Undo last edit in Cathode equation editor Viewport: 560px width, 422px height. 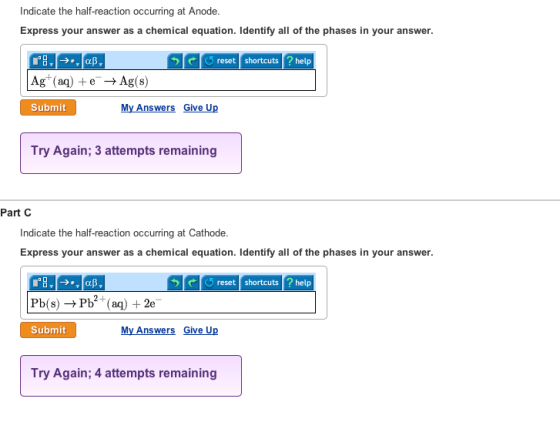(x=175, y=283)
